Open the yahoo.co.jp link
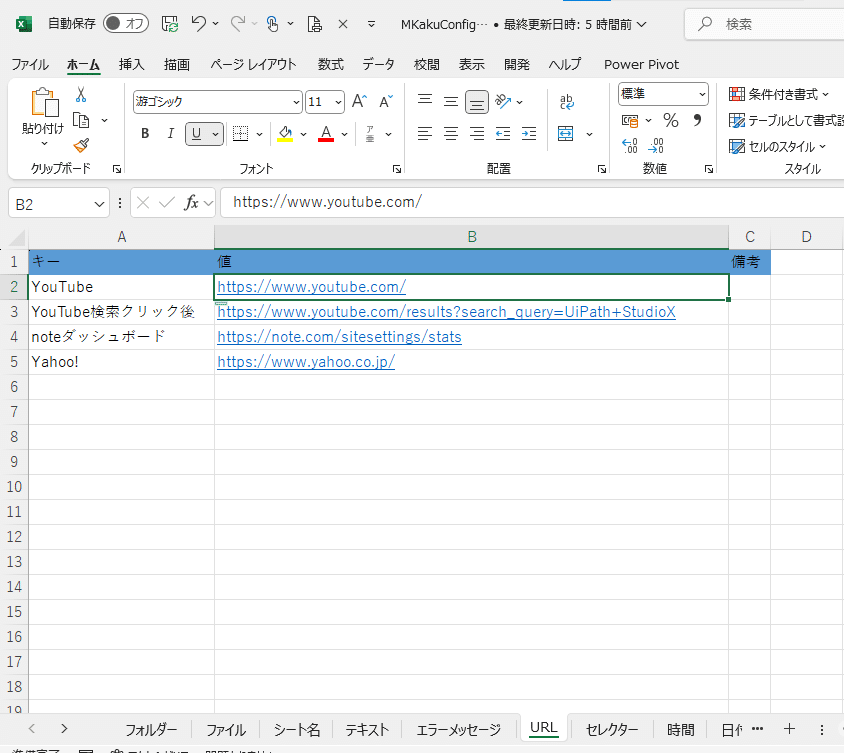Image resolution: width=844 pixels, height=753 pixels. 306,362
